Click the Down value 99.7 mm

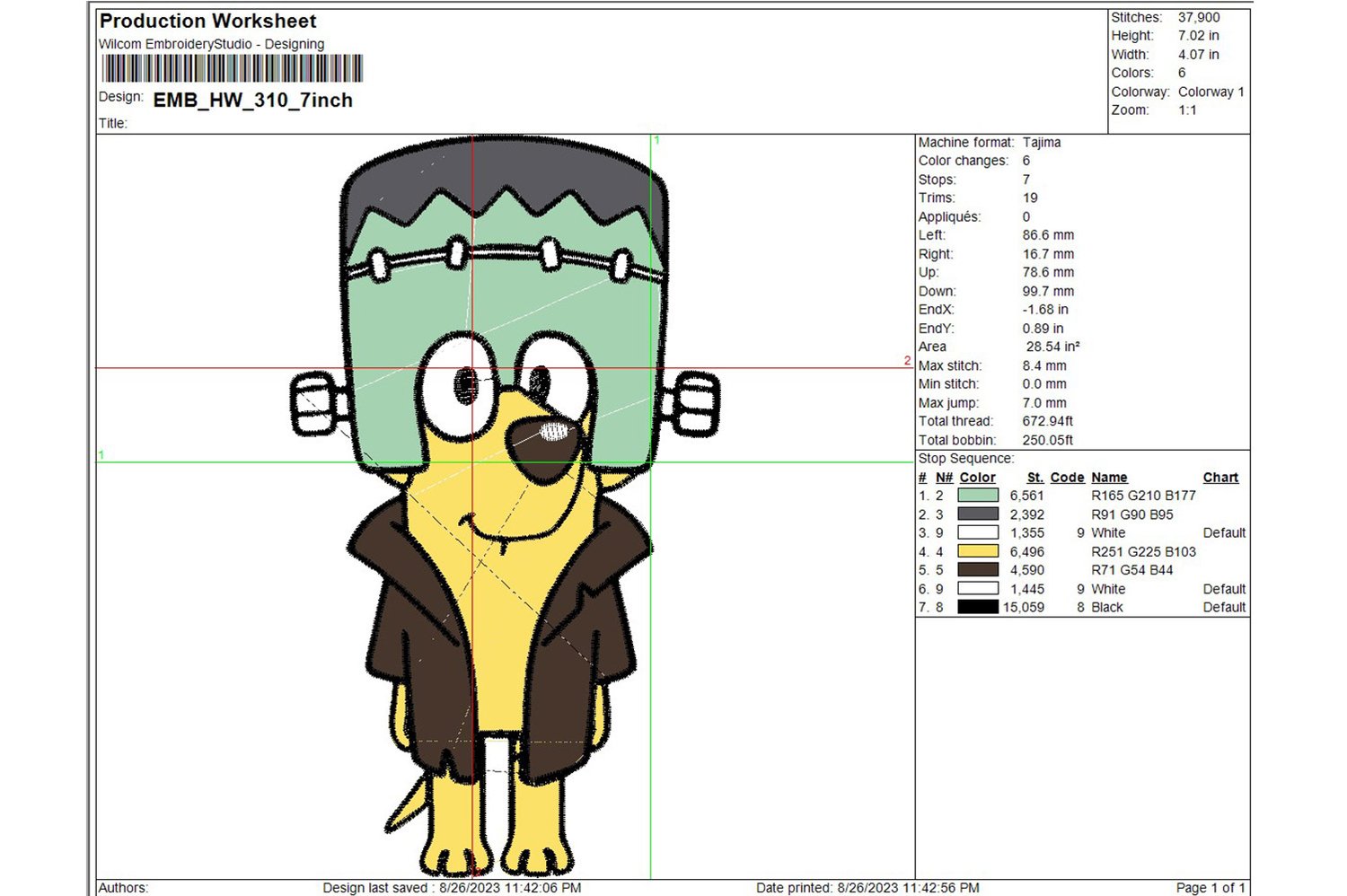coord(1048,291)
